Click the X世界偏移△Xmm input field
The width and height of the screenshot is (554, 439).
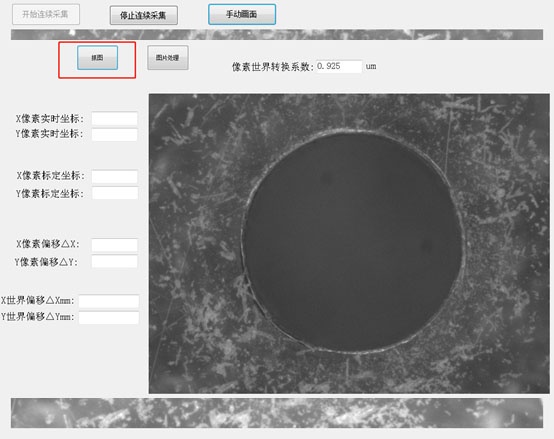pos(109,301)
